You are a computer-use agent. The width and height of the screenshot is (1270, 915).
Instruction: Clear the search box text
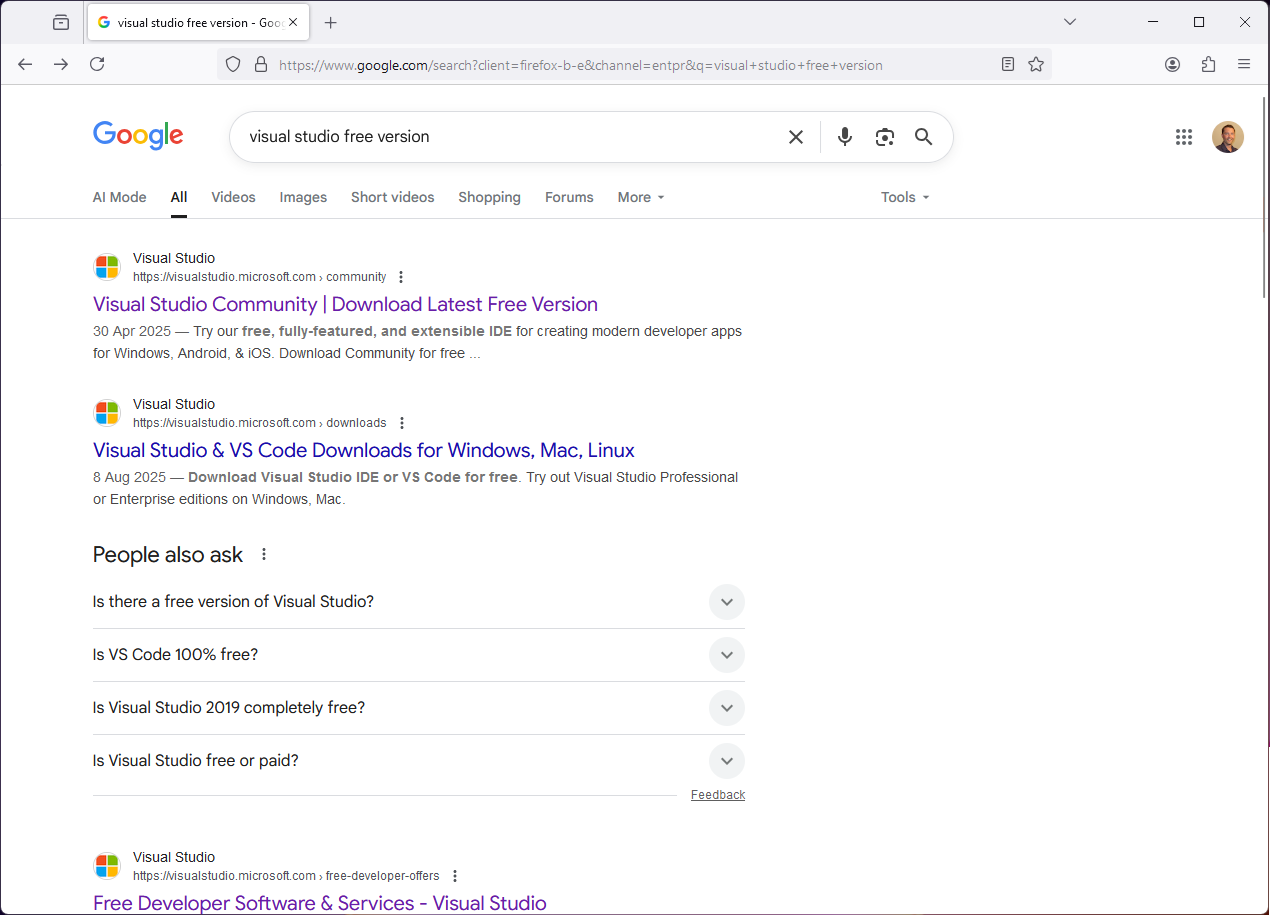tap(796, 137)
